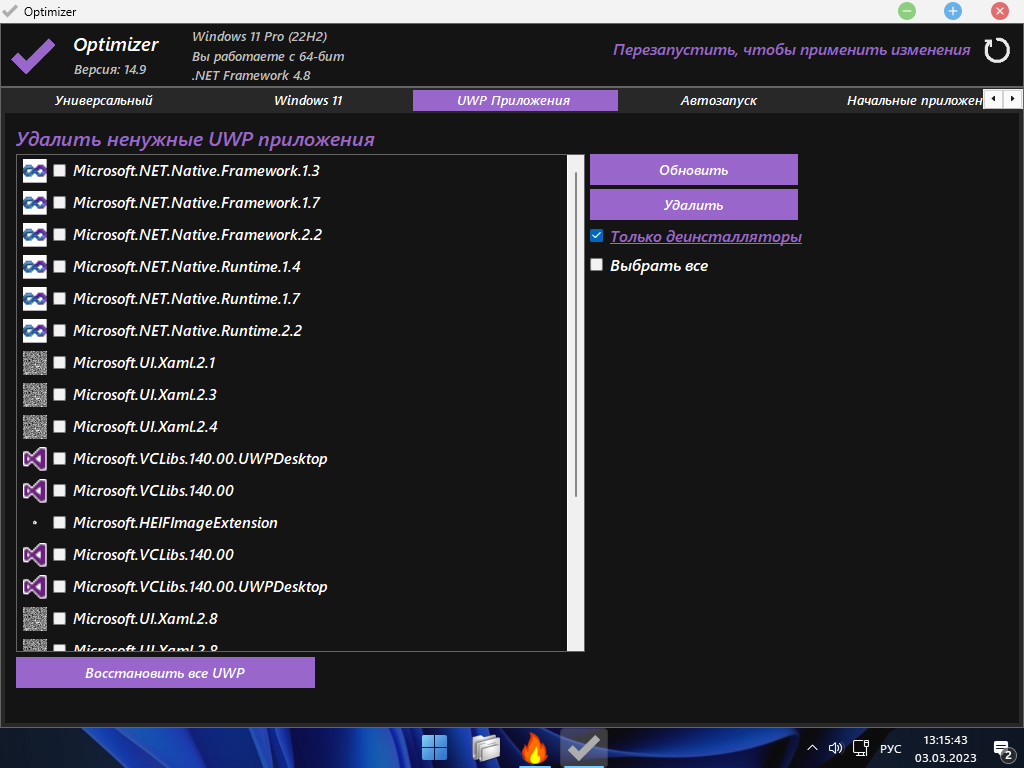Open the Начальные приложения tab

pos(914,101)
